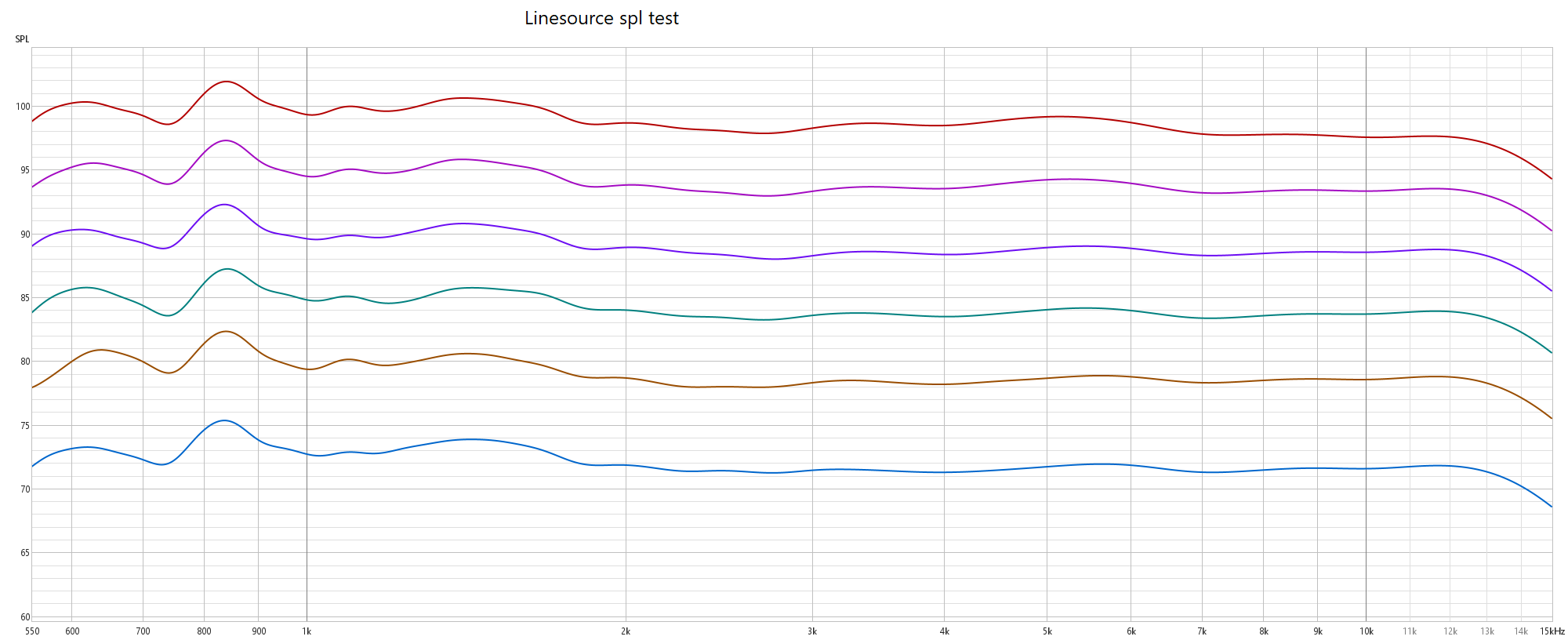Image resolution: width=1568 pixels, height=640 pixels.
Task: Click the 90 dB value on the SPL axis
Action: (x=25, y=235)
